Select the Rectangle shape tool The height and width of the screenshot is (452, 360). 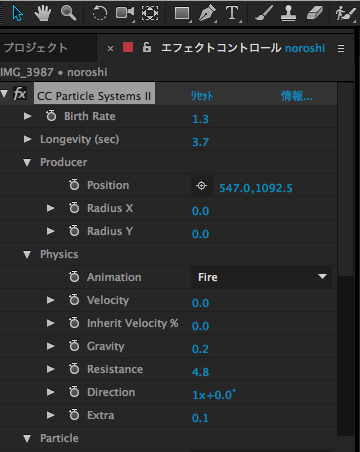[182, 13]
